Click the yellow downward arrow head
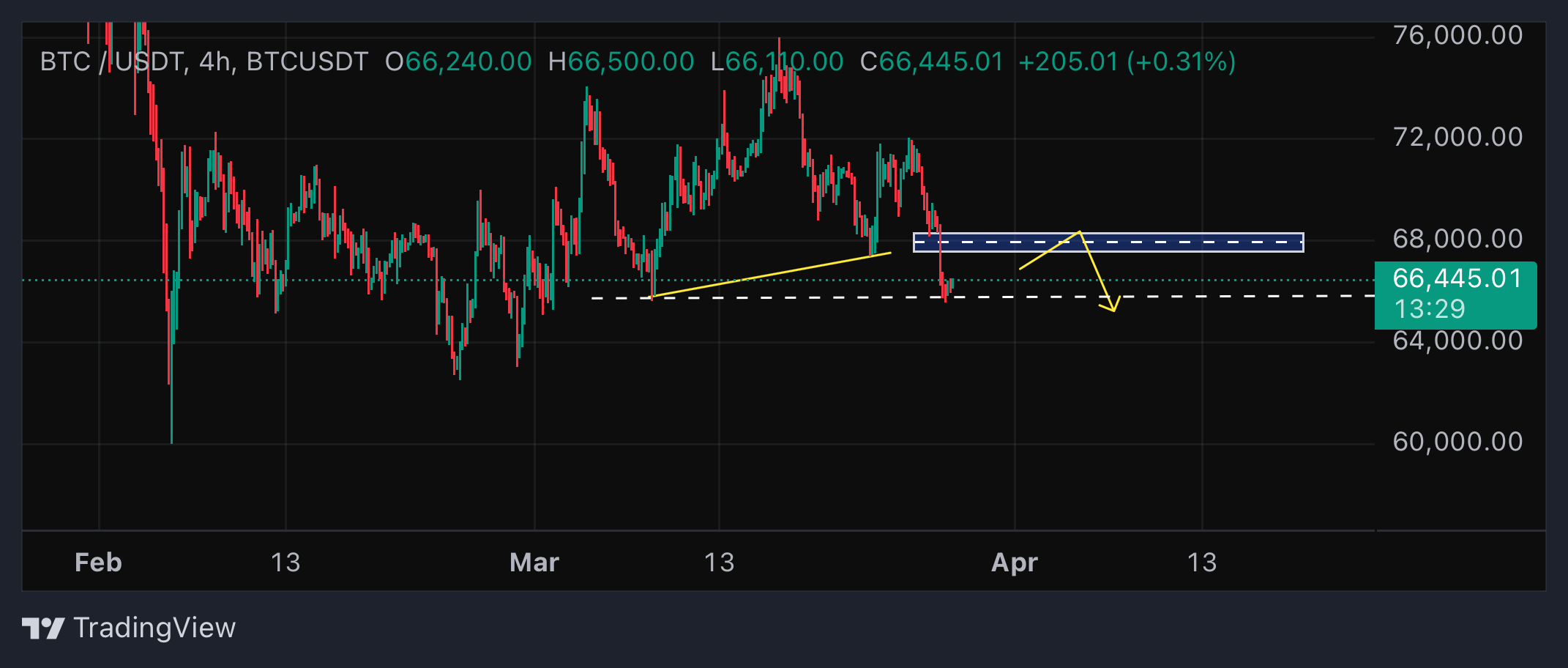This screenshot has height=668, width=1568. point(1111,306)
